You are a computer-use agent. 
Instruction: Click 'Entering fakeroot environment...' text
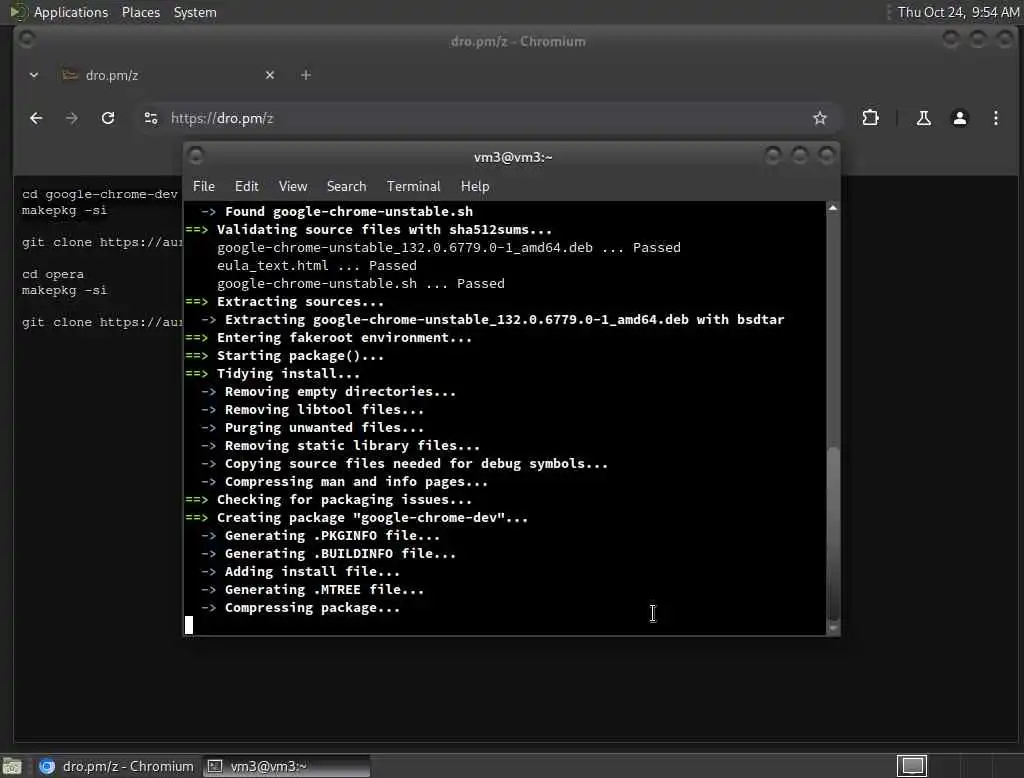tap(344, 338)
